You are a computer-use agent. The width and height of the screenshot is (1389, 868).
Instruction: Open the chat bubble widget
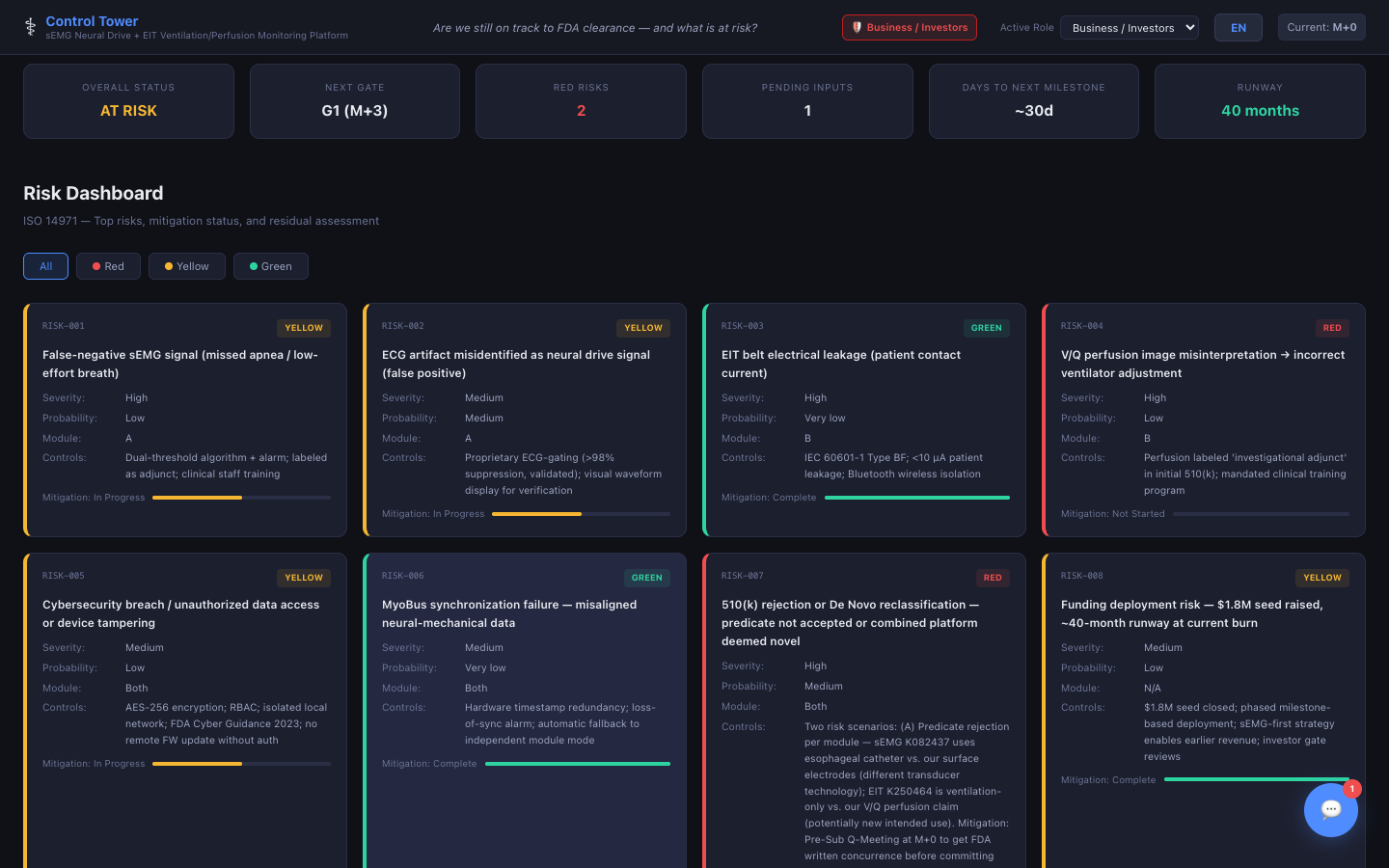point(1330,810)
